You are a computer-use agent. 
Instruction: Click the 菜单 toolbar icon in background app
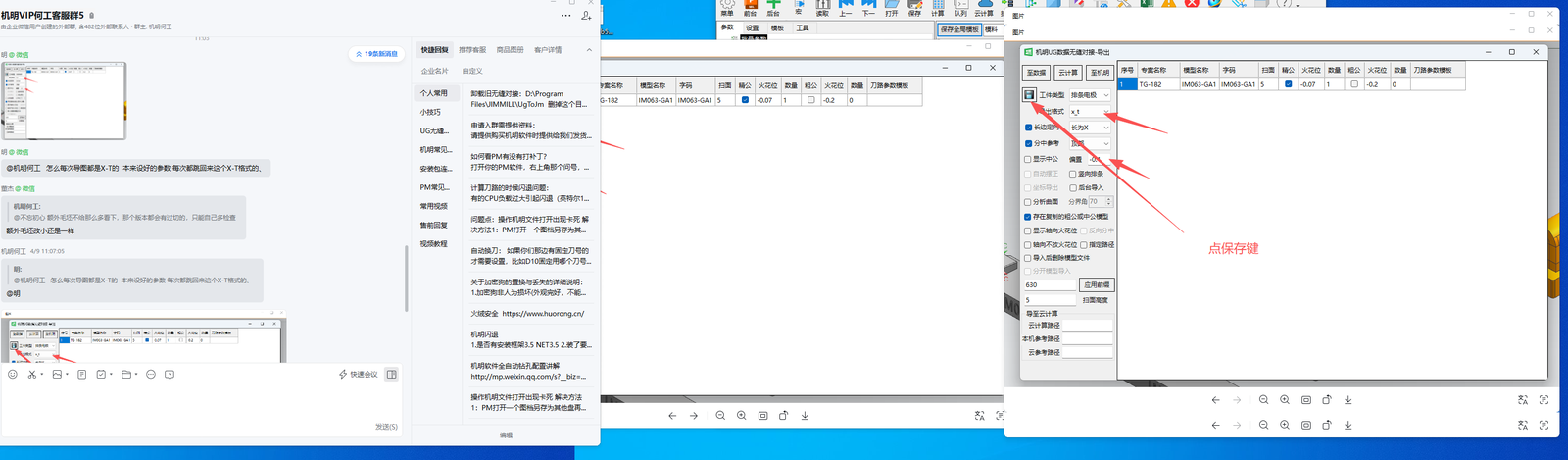point(727,9)
